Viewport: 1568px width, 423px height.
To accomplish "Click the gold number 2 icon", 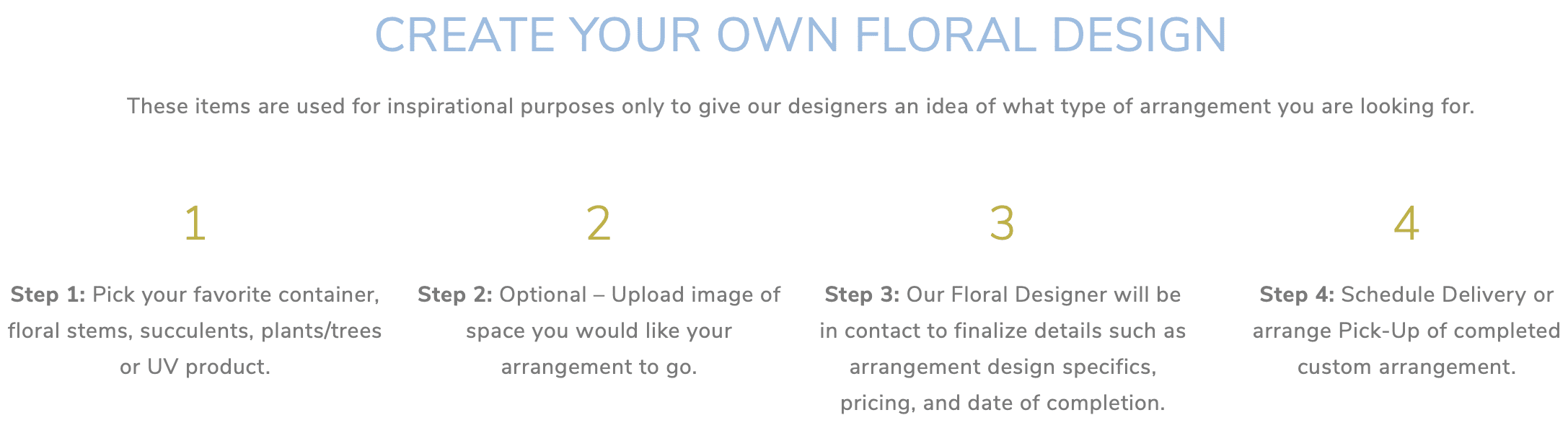I will click(x=599, y=223).
